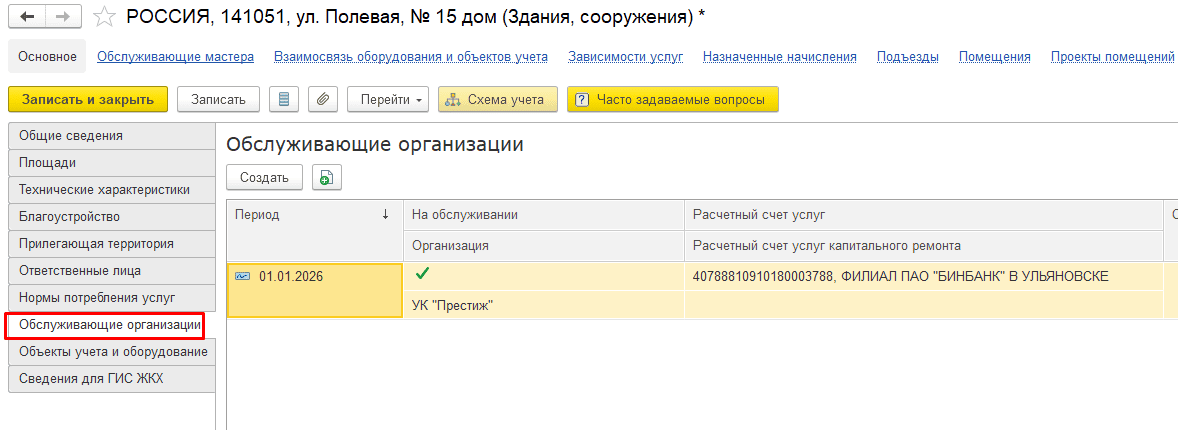Click the record icon beside date 01.01.2026
This screenshot has width=1178, height=430.
(x=242, y=277)
